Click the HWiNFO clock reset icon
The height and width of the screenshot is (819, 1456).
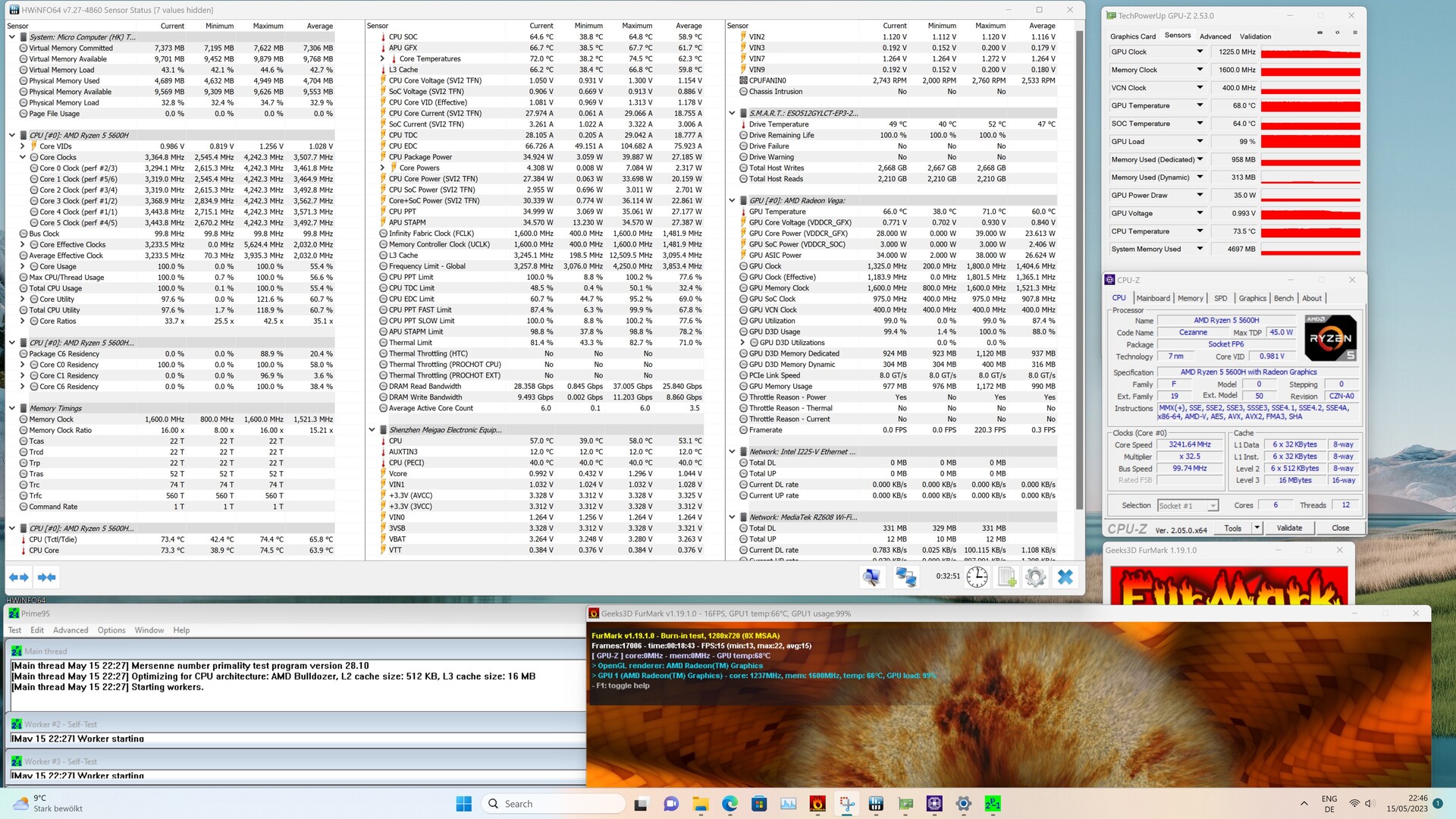[x=977, y=577]
